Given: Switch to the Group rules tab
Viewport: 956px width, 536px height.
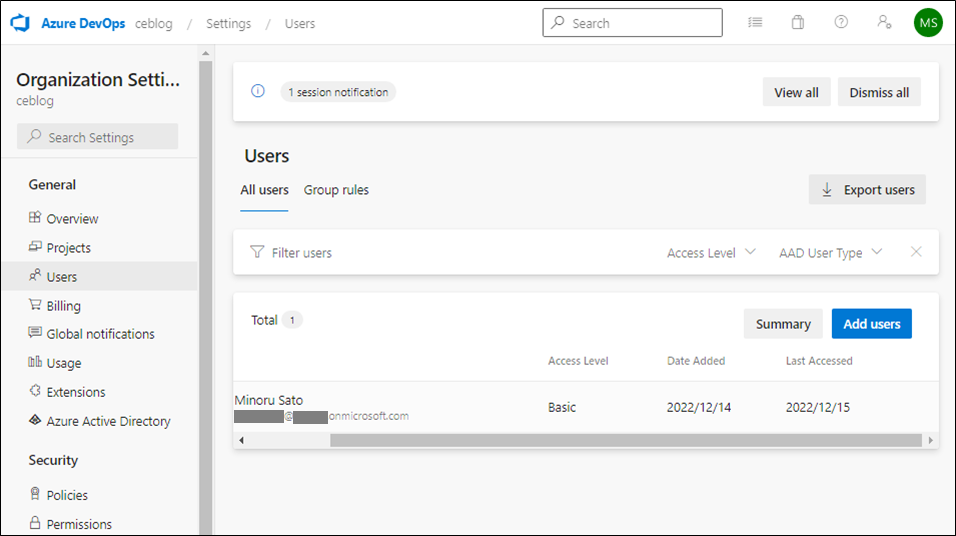Looking at the screenshot, I should (336, 190).
